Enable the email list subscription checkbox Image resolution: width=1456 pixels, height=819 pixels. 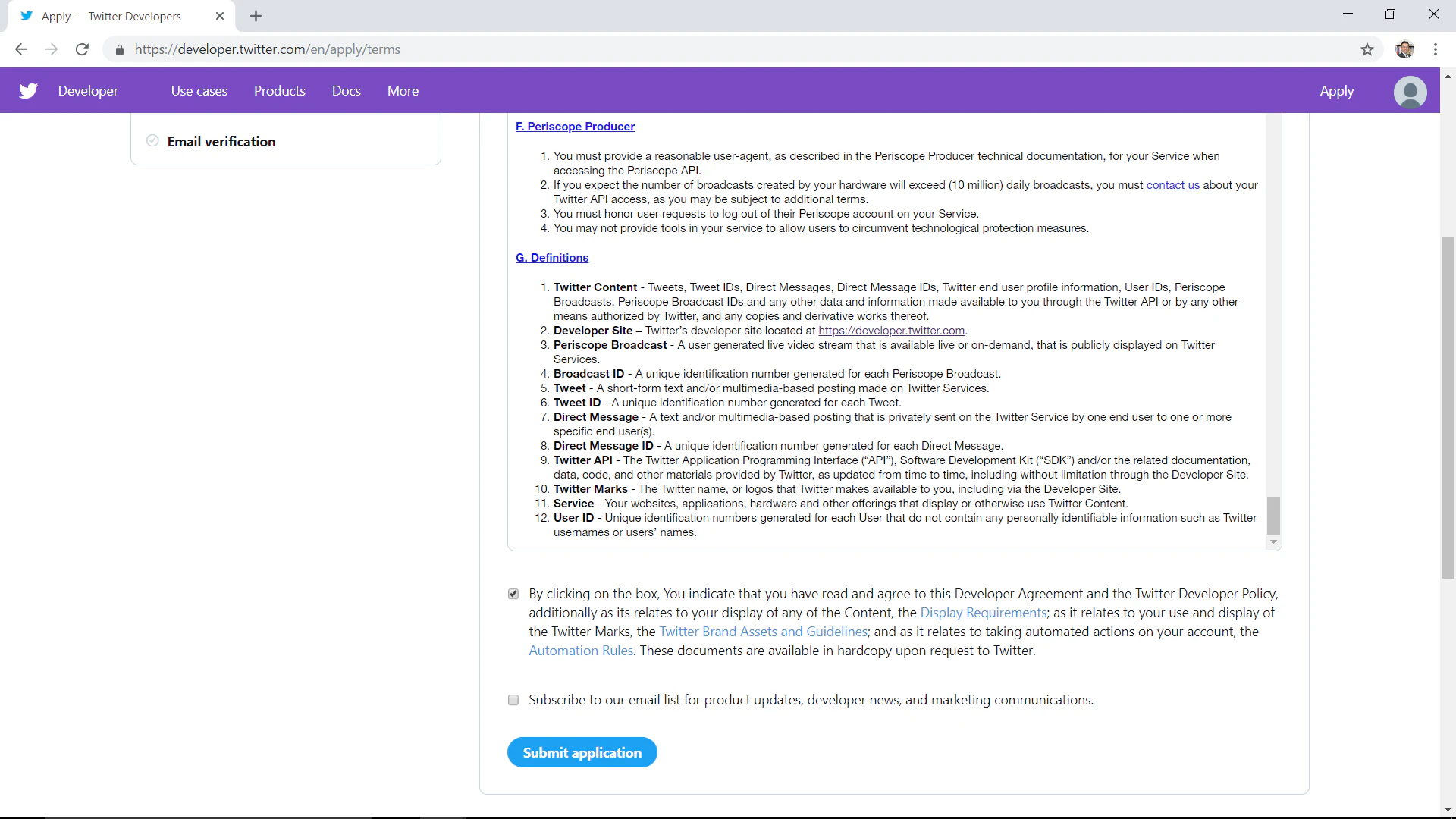pyautogui.click(x=513, y=700)
